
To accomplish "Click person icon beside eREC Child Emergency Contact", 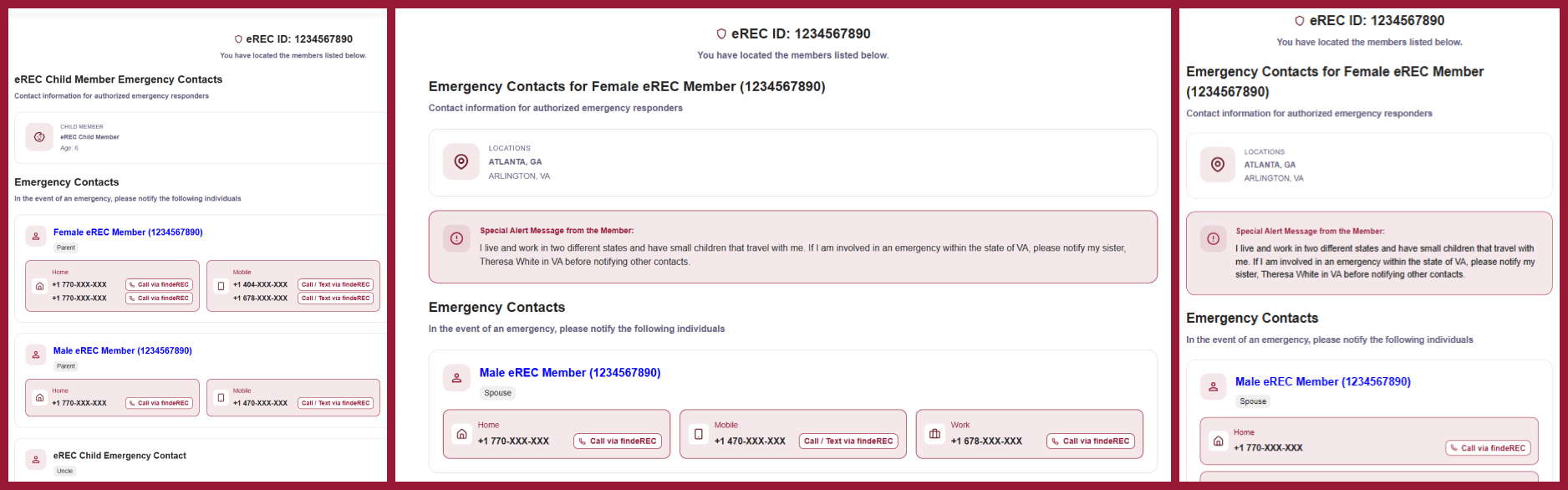I will (x=36, y=459).
